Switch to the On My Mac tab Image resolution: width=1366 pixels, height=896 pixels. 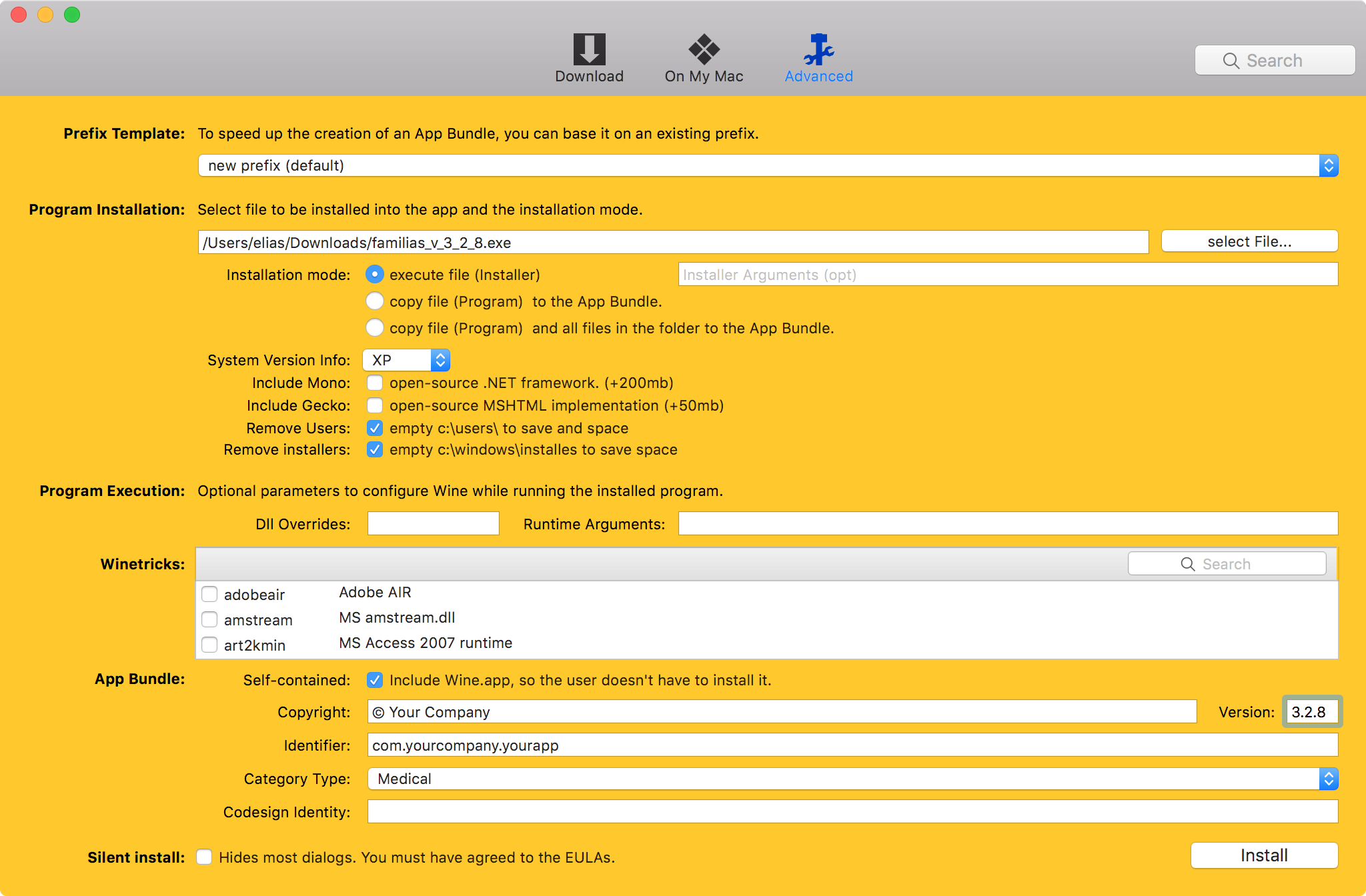click(703, 50)
